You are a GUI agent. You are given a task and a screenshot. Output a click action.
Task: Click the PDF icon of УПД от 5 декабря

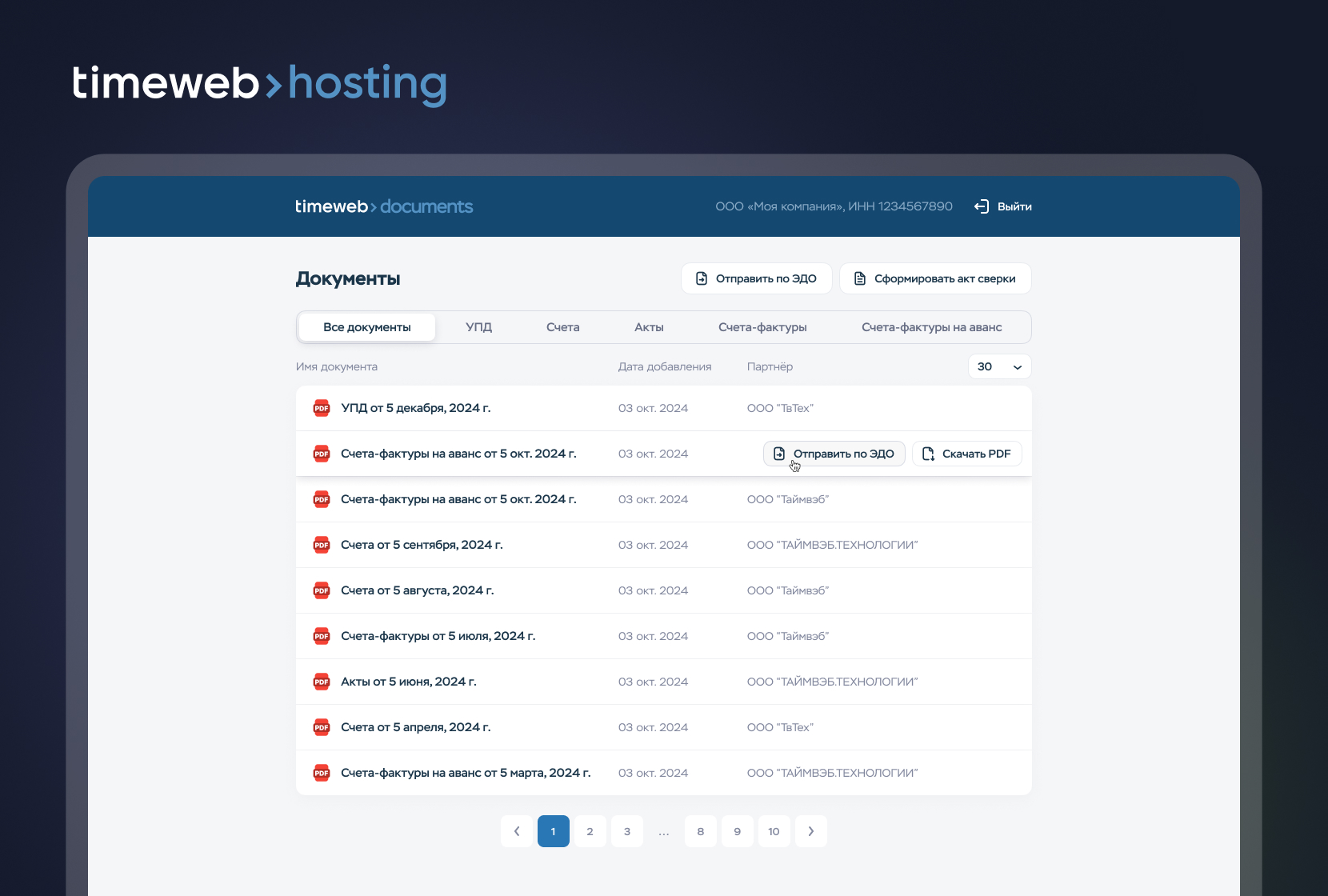322,408
